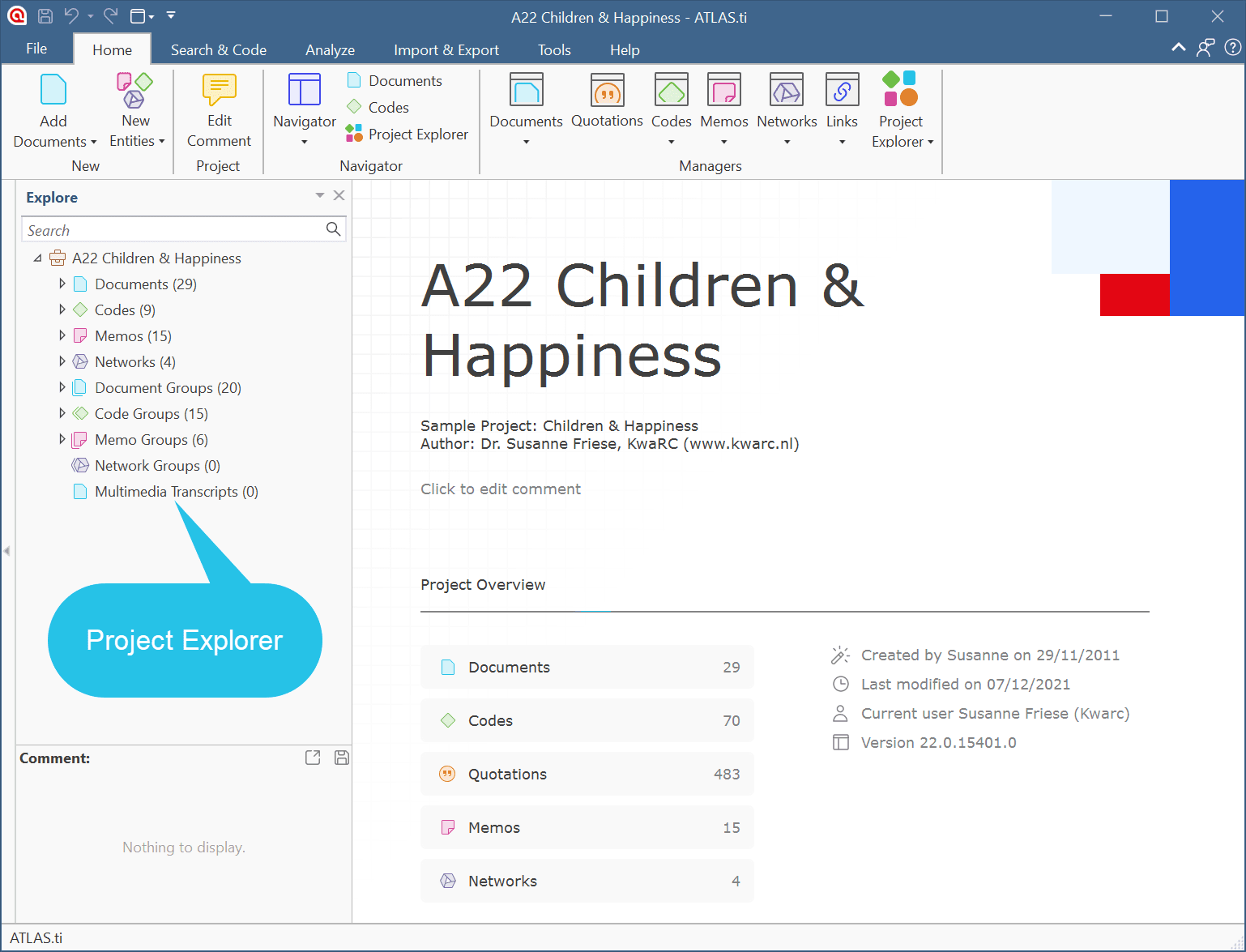The image size is (1246, 952).
Task: Collapse side panel with left-edge arrow
Action: click(6, 551)
